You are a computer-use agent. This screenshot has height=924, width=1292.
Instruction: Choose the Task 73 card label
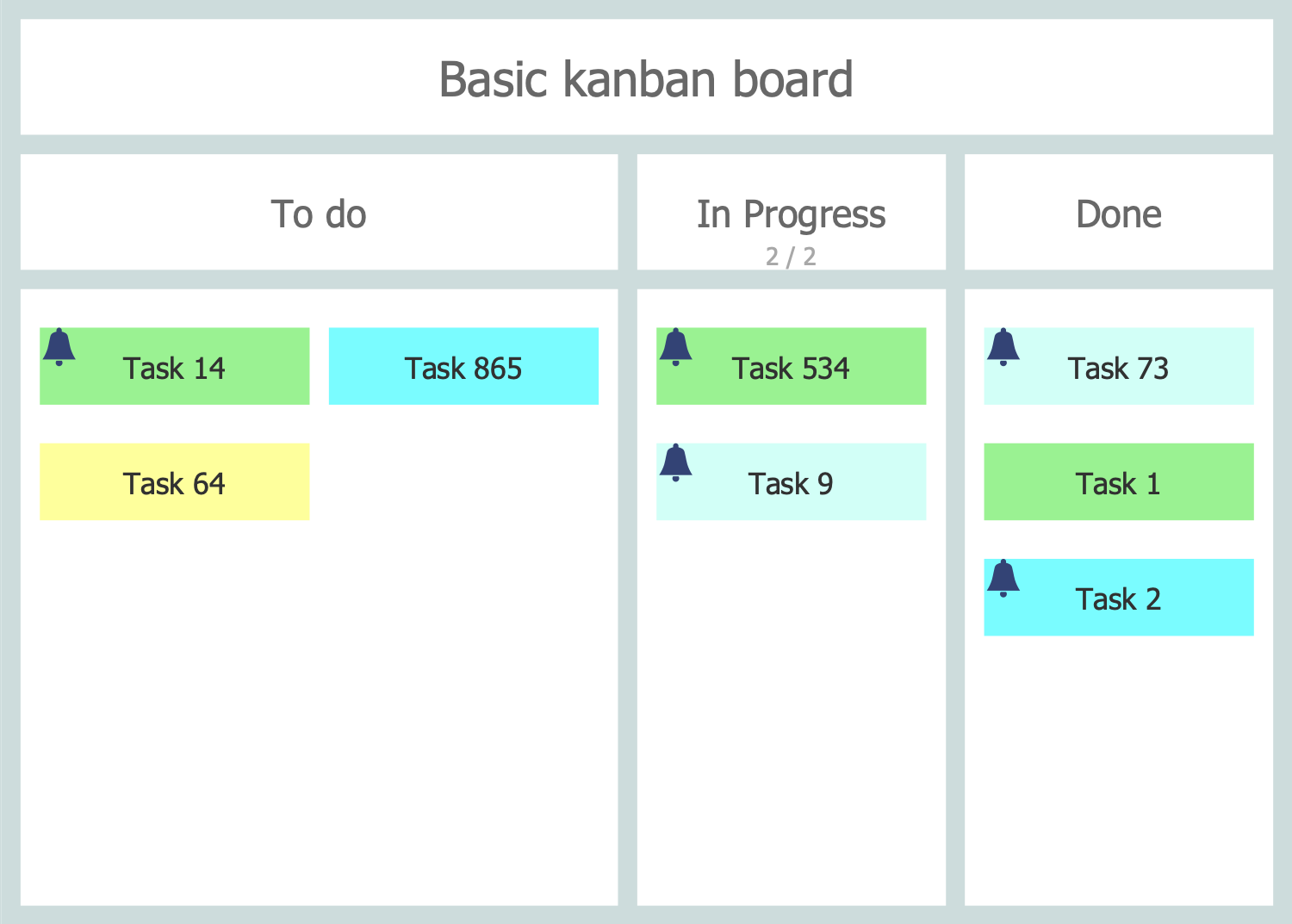[x=1118, y=369]
